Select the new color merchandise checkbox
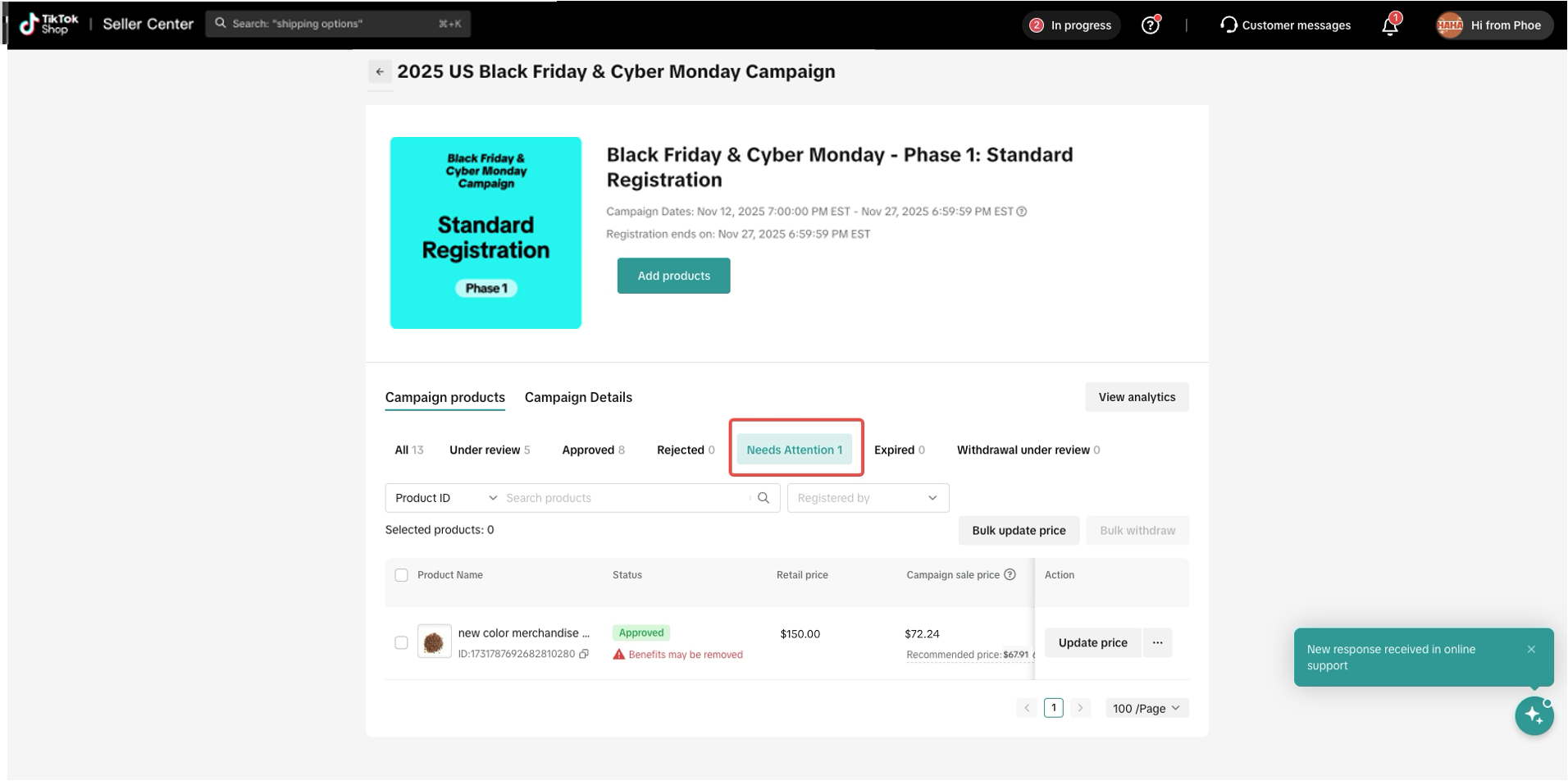 pyautogui.click(x=401, y=642)
